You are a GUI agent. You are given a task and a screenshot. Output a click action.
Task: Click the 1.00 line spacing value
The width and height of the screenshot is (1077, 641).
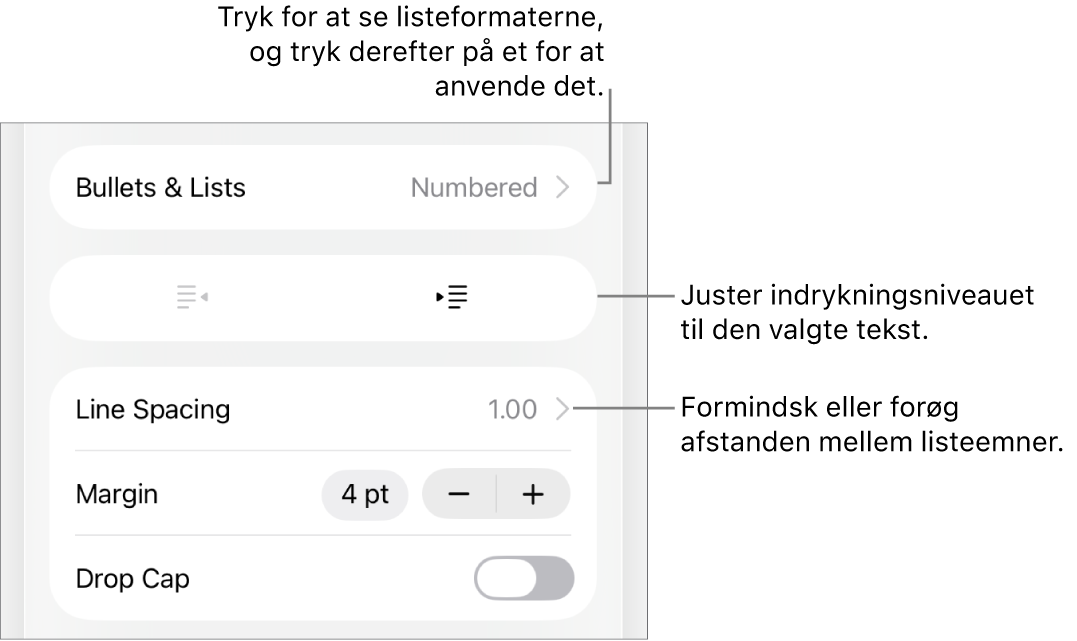click(512, 409)
